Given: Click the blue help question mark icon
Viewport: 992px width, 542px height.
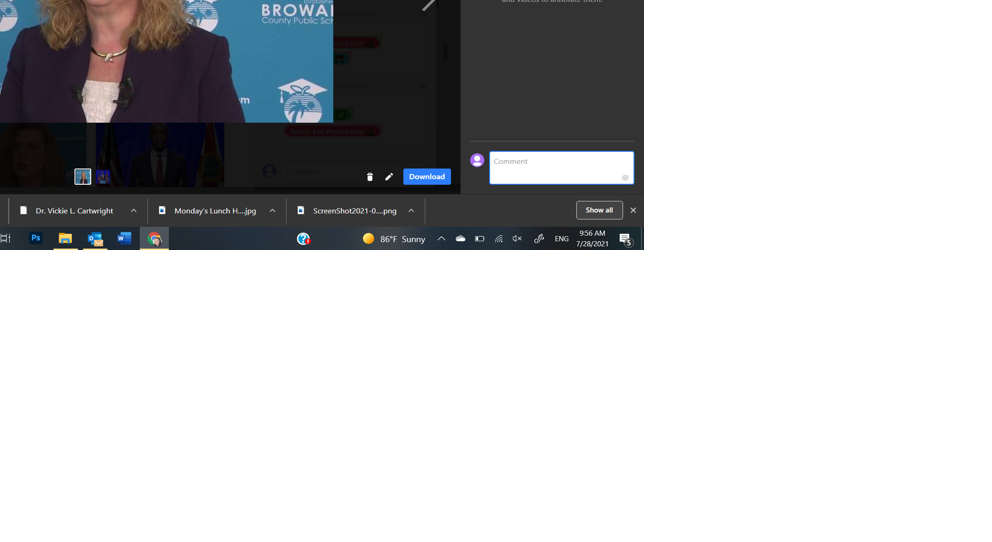Looking at the screenshot, I should 303,239.
